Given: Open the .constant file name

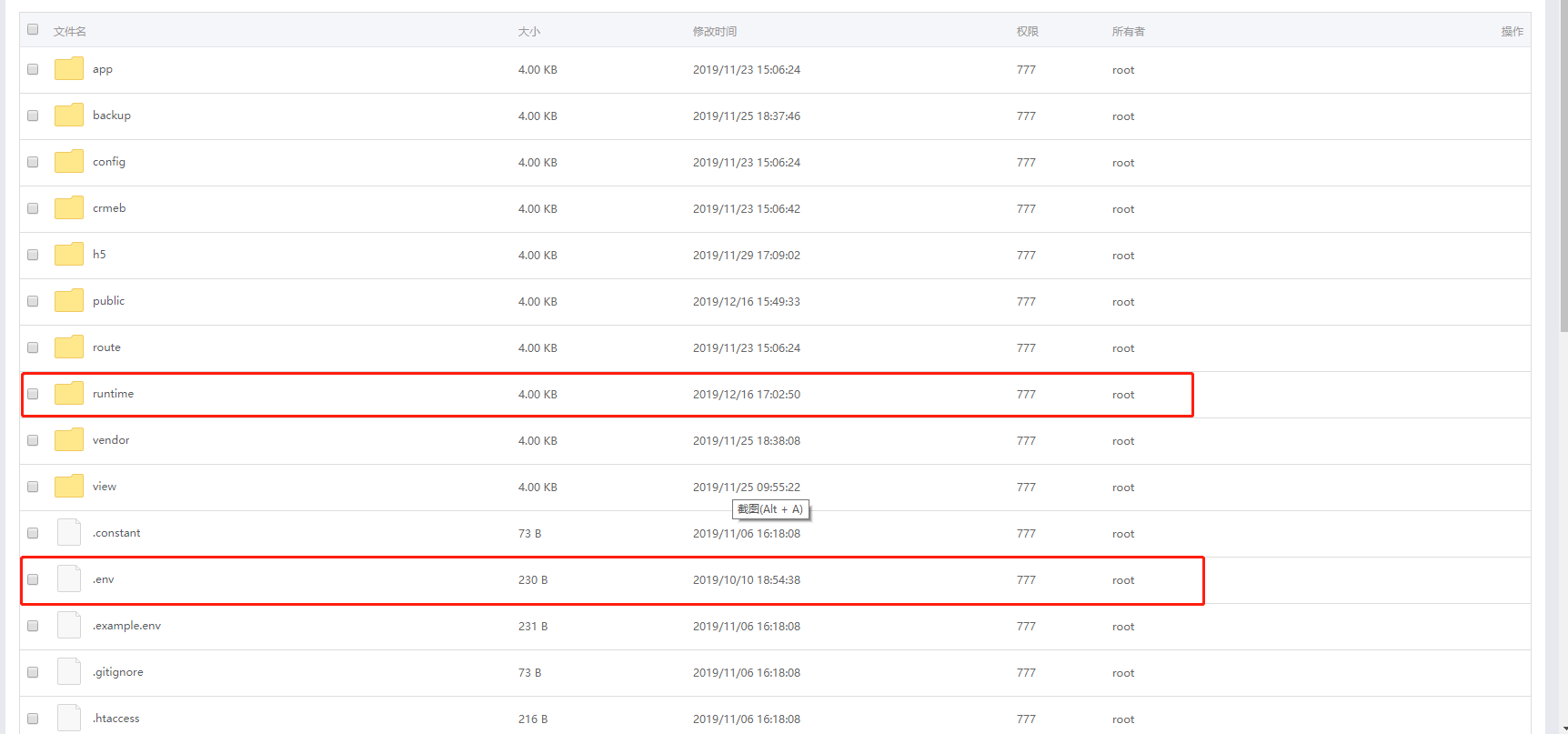Looking at the screenshot, I should (x=116, y=533).
